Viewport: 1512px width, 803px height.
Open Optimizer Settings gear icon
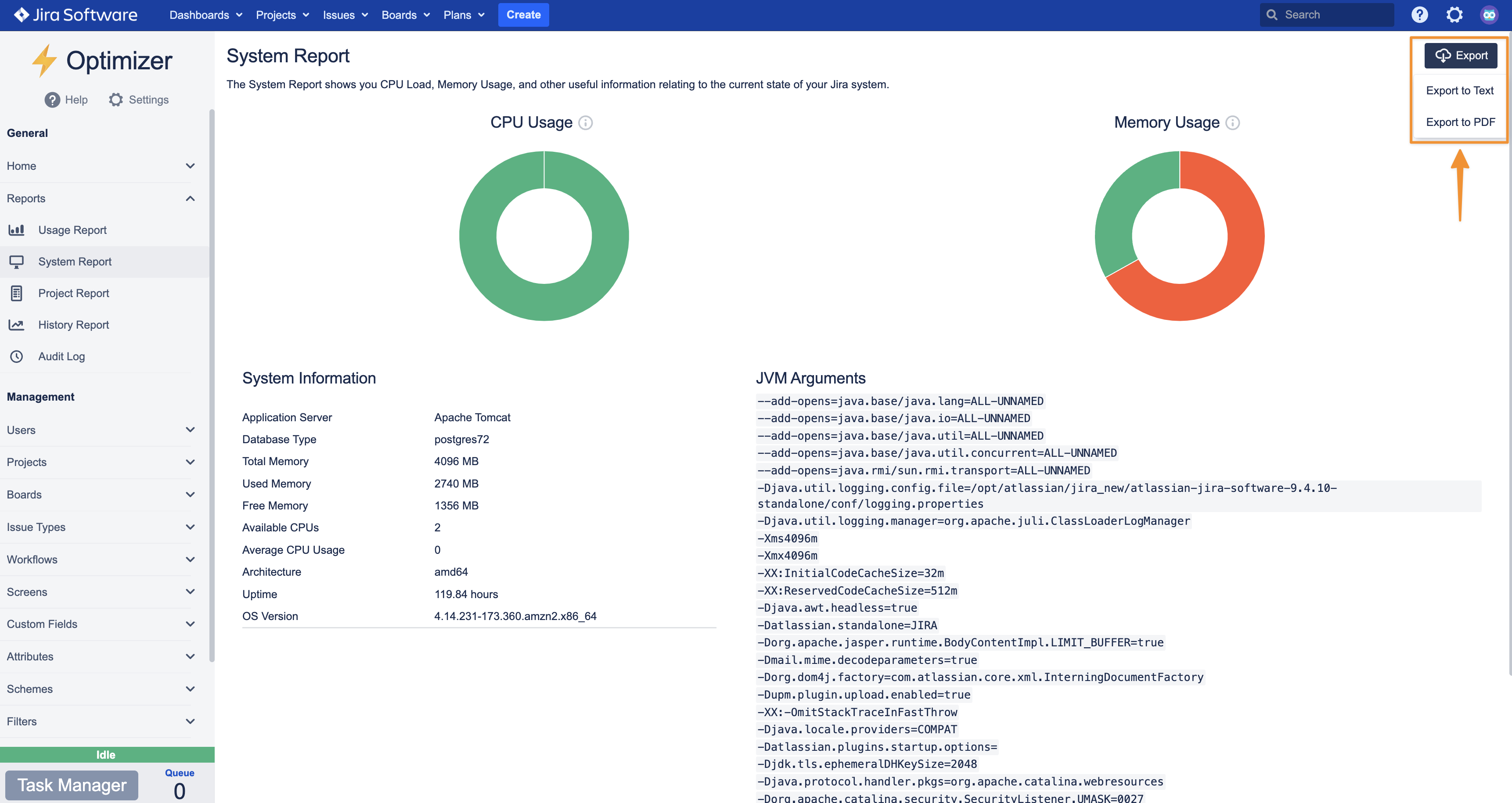tap(115, 100)
